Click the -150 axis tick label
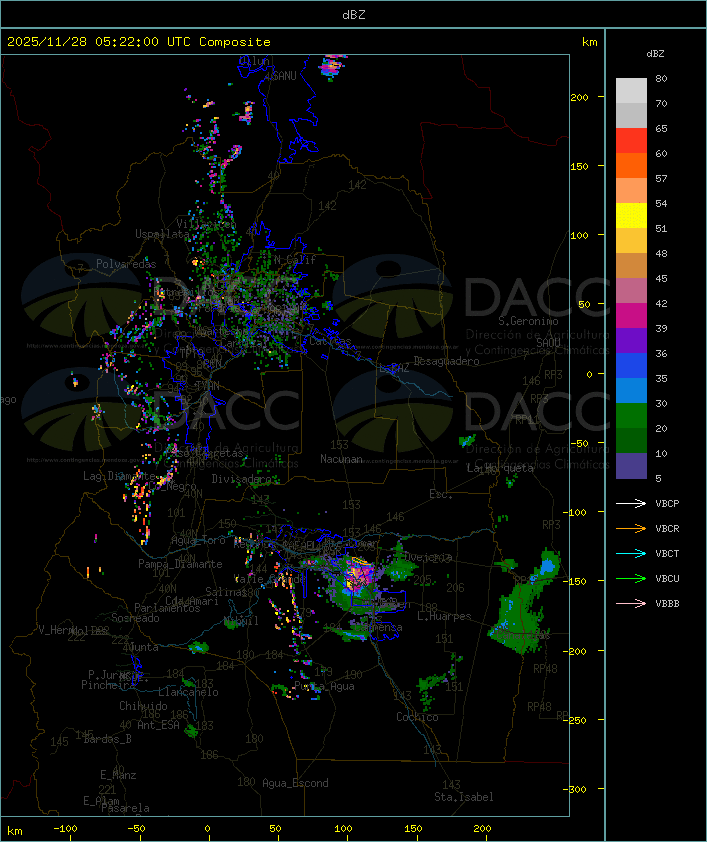 (574, 582)
